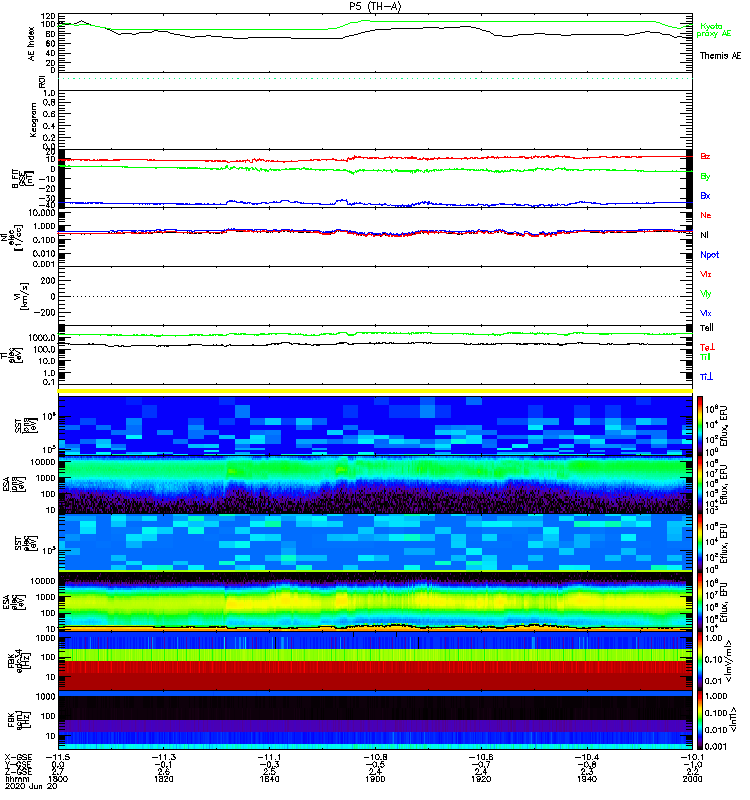Click the dotted zero line in Vi panel
Screen dimensions: 750x800
[x=375, y=296]
